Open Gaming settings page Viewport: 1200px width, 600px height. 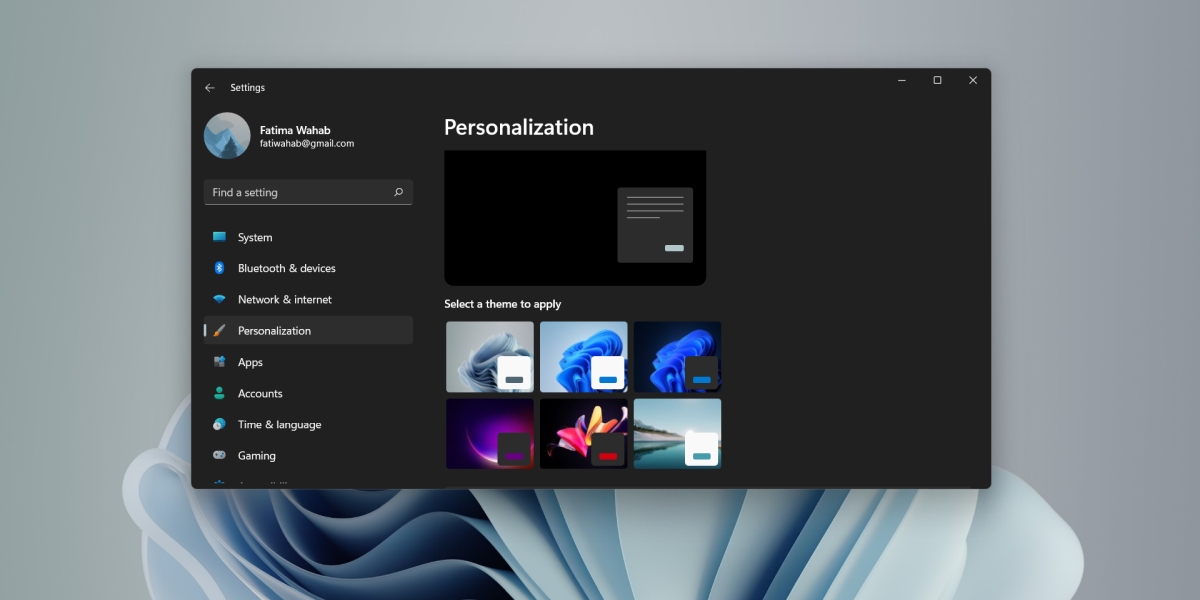point(308,455)
